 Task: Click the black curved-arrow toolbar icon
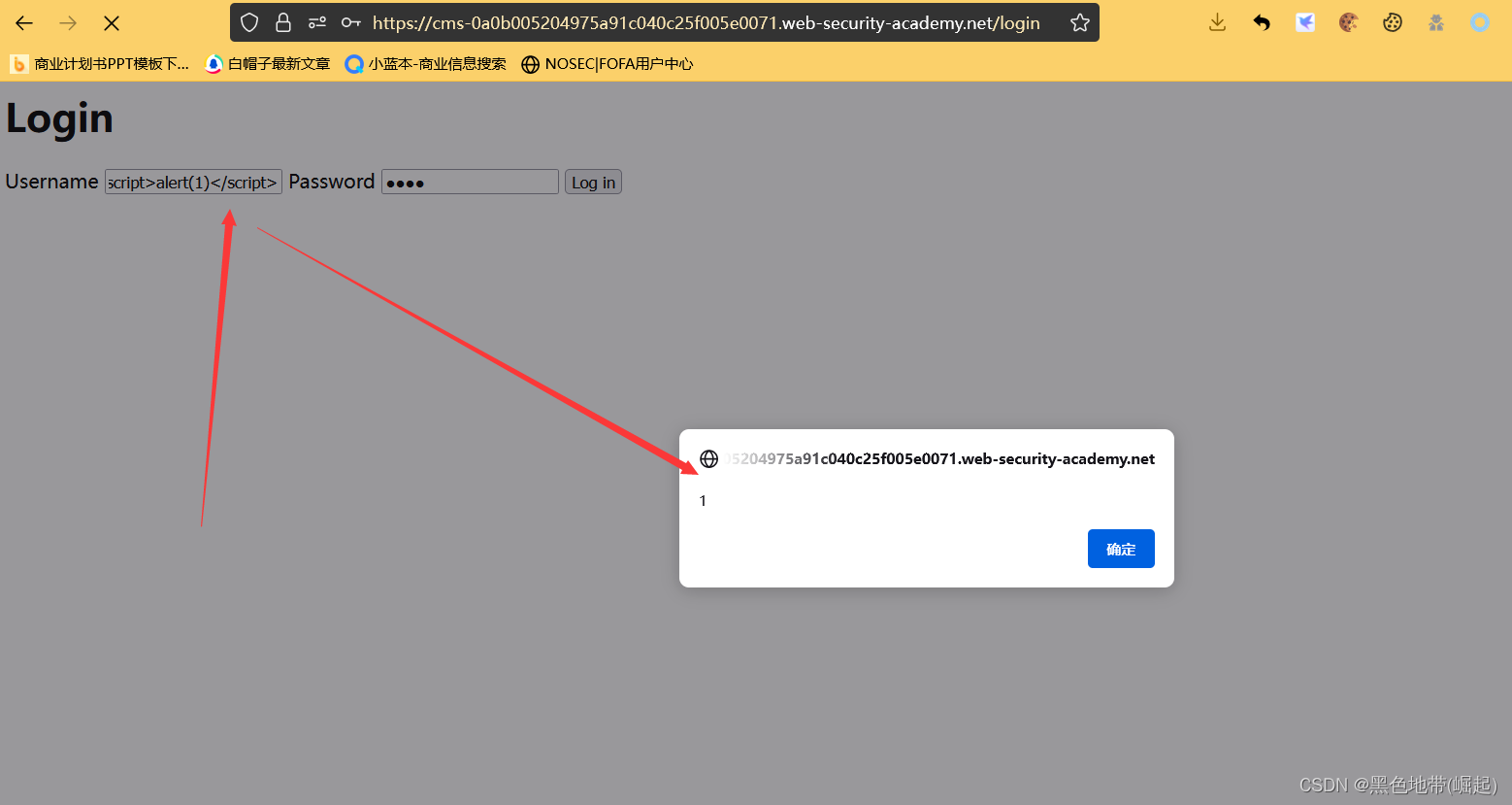(1262, 22)
